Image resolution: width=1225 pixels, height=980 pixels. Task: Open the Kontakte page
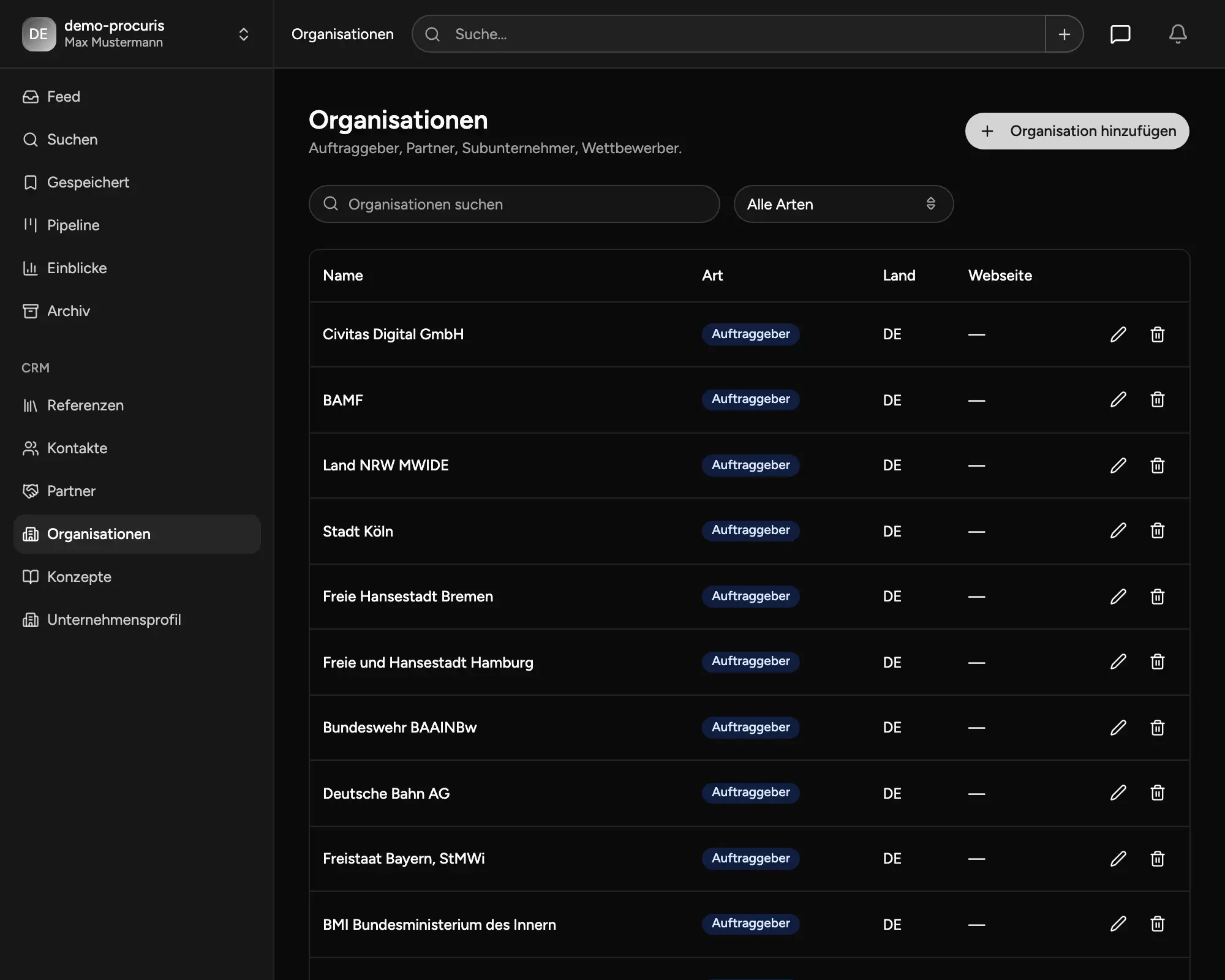coord(137,448)
